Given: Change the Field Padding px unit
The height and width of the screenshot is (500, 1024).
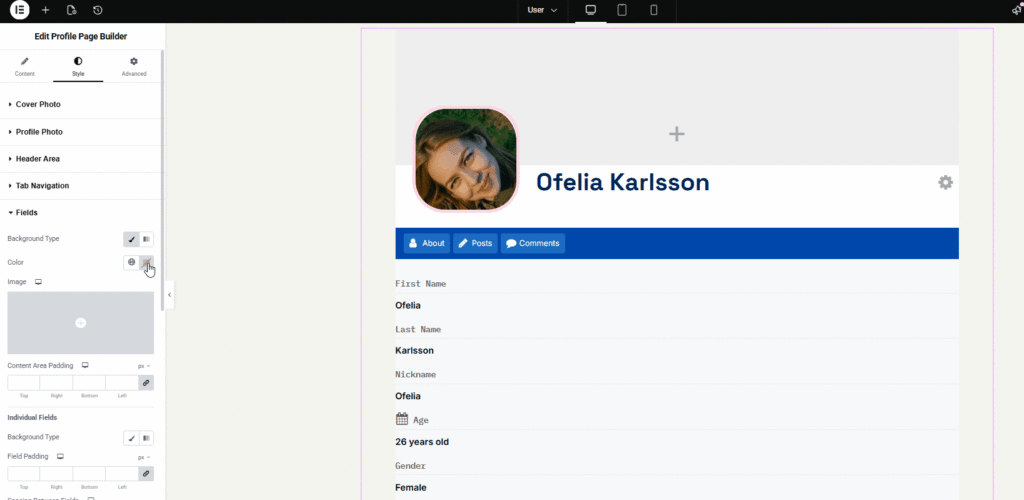Looking at the screenshot, I should [144, 457].
